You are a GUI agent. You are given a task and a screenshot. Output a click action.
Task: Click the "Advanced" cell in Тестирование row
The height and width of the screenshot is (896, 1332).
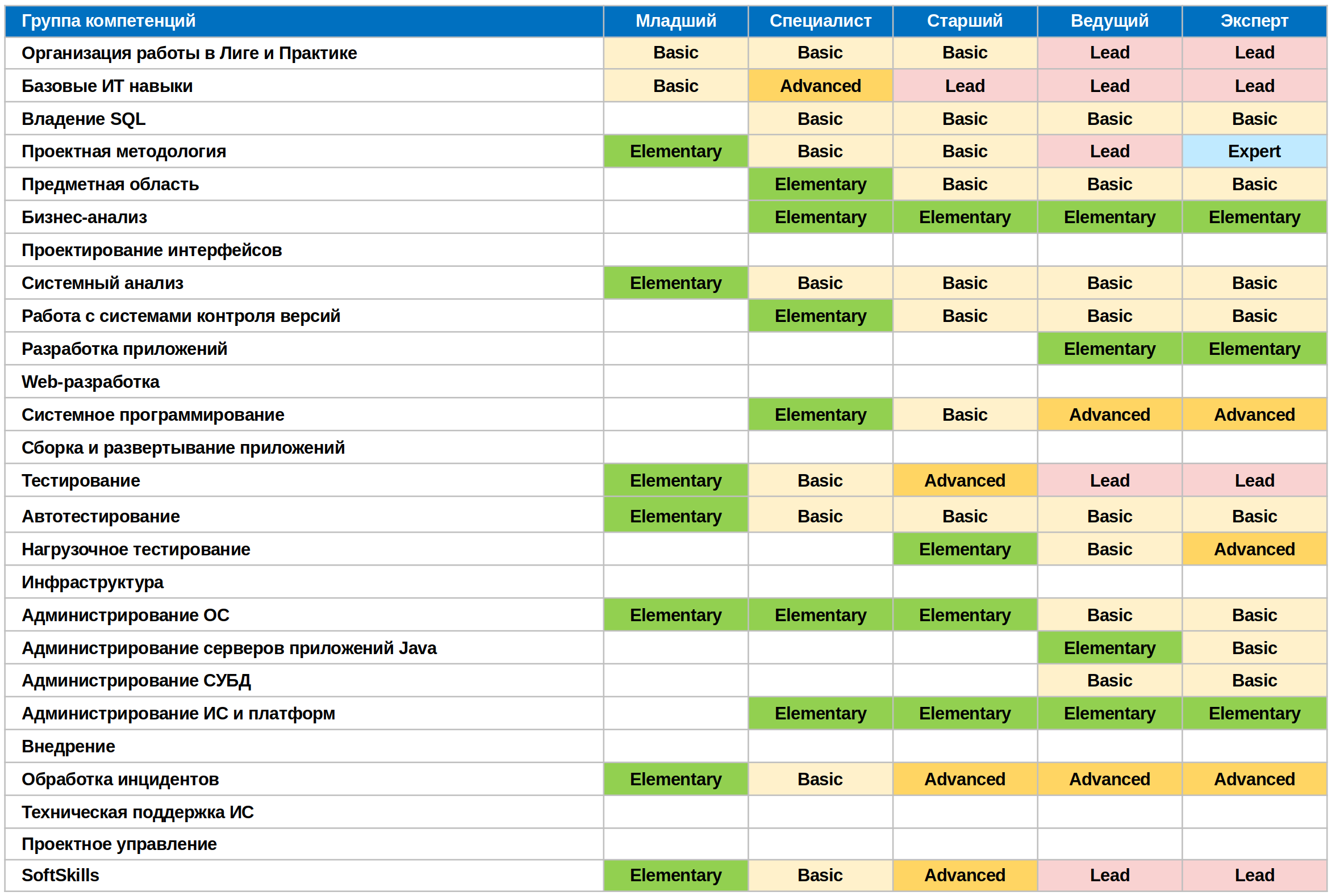[964, 480]
